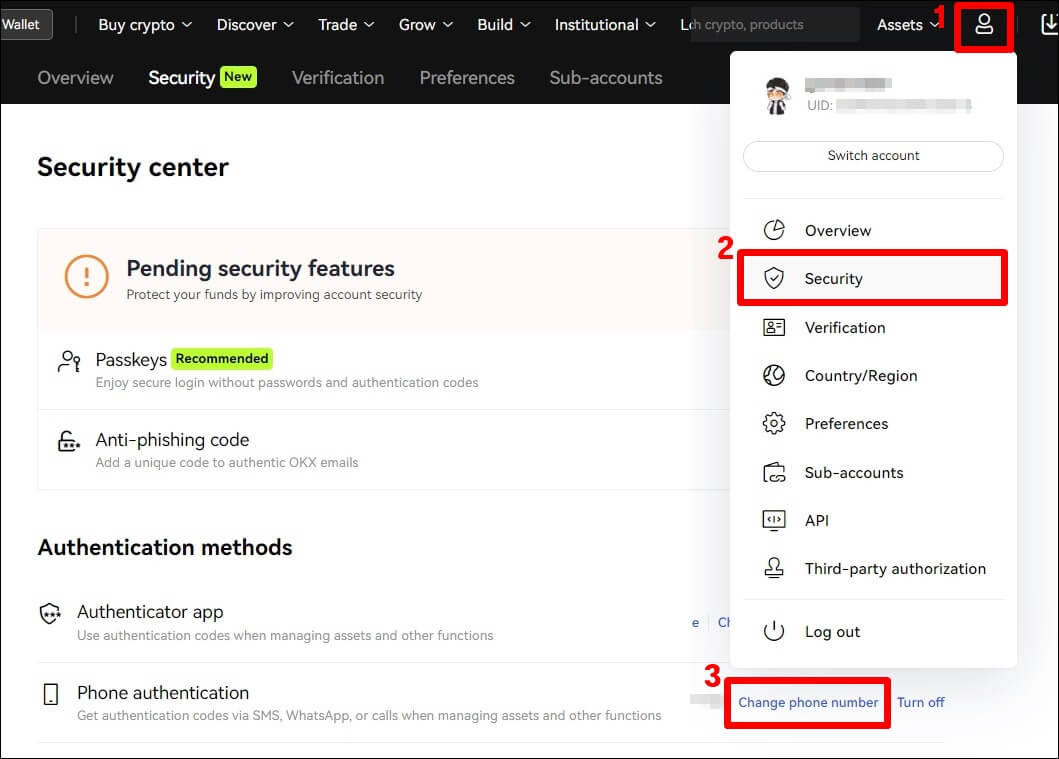
Task: Click the Wallet button
Action: pyautogui.click(x=26, y=24)
